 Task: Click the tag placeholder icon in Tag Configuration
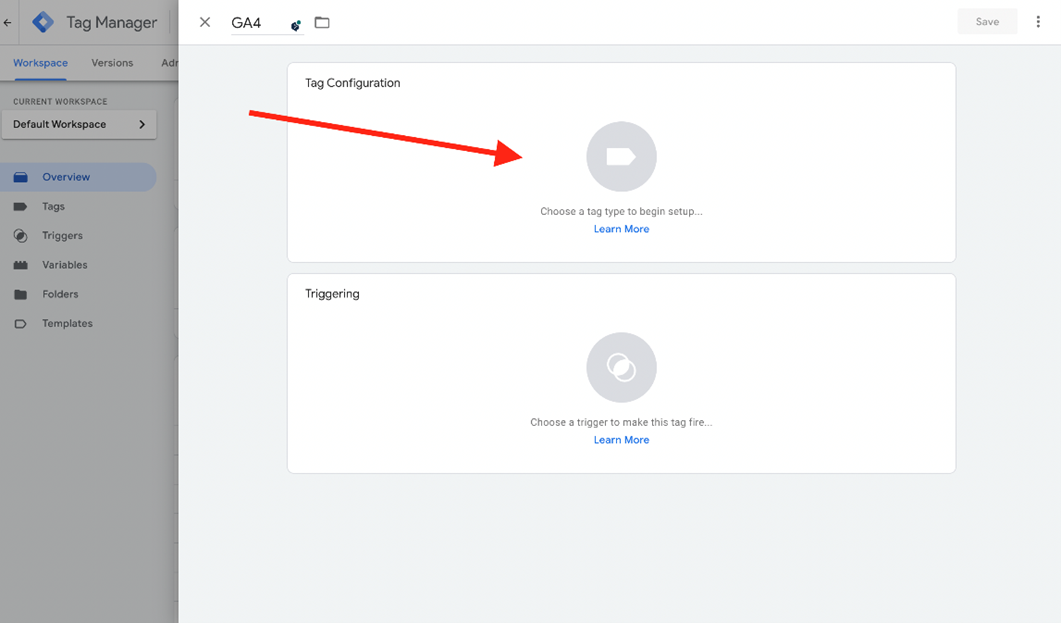tap(621, 156)
